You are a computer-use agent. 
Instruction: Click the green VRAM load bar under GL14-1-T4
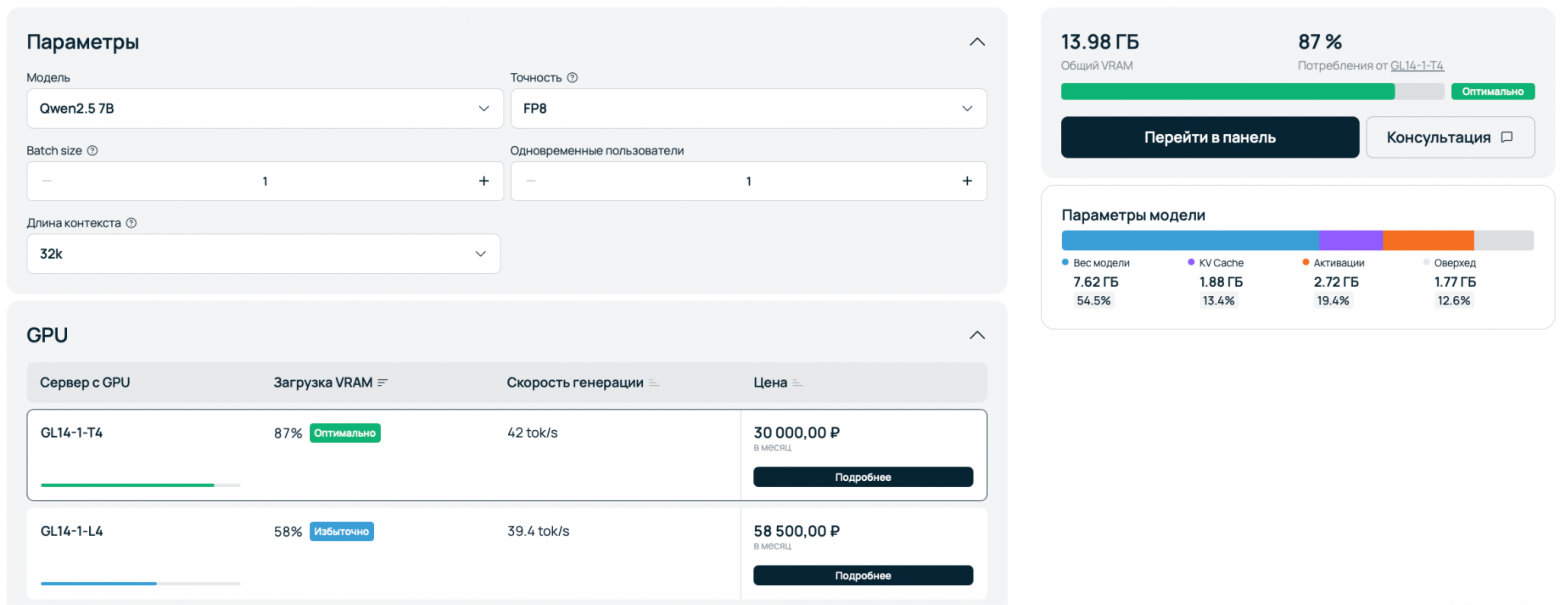click(128, 485)
